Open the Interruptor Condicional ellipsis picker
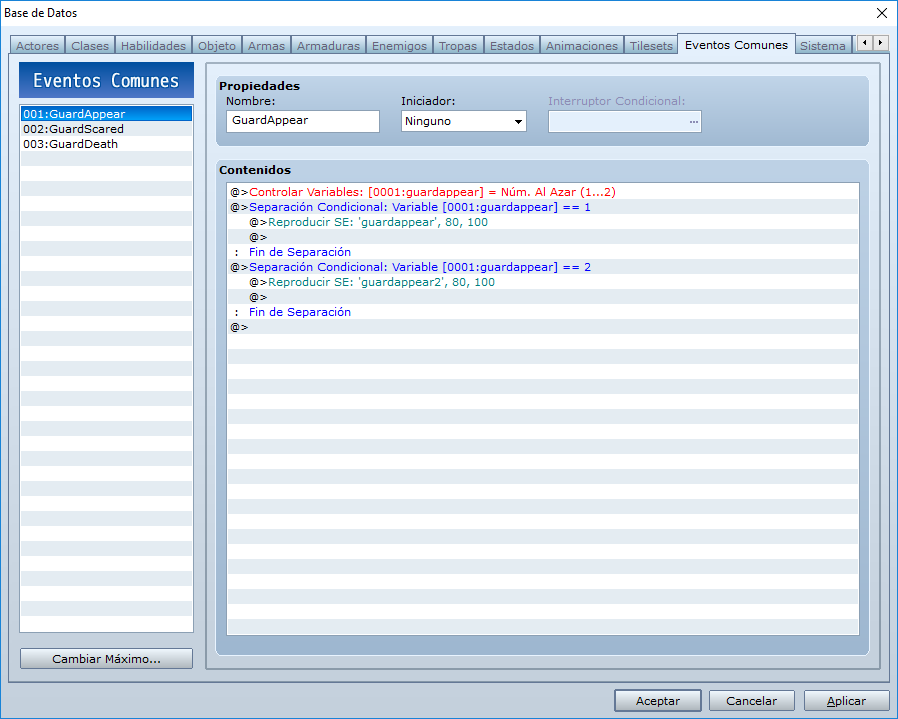This screenshot has height=719, width=898. (x=694, y=121)
